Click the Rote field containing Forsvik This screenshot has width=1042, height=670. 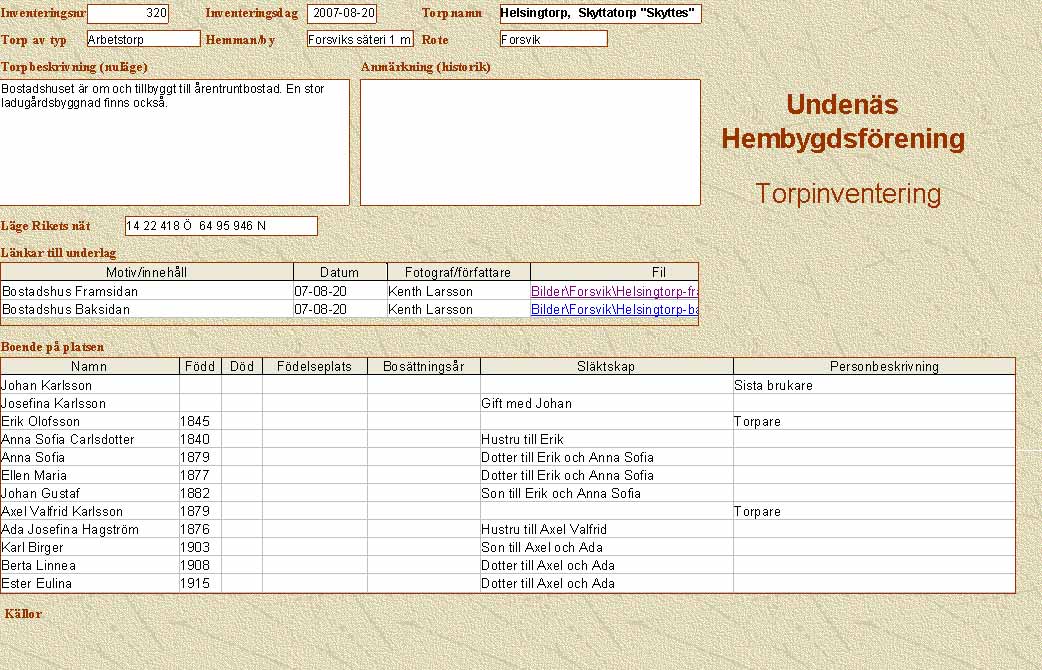553,39
